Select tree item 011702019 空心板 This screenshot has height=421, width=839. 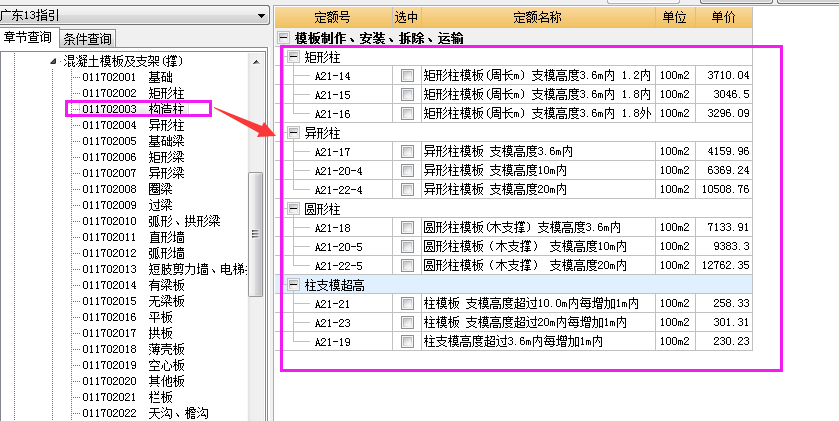pos(133,365)
